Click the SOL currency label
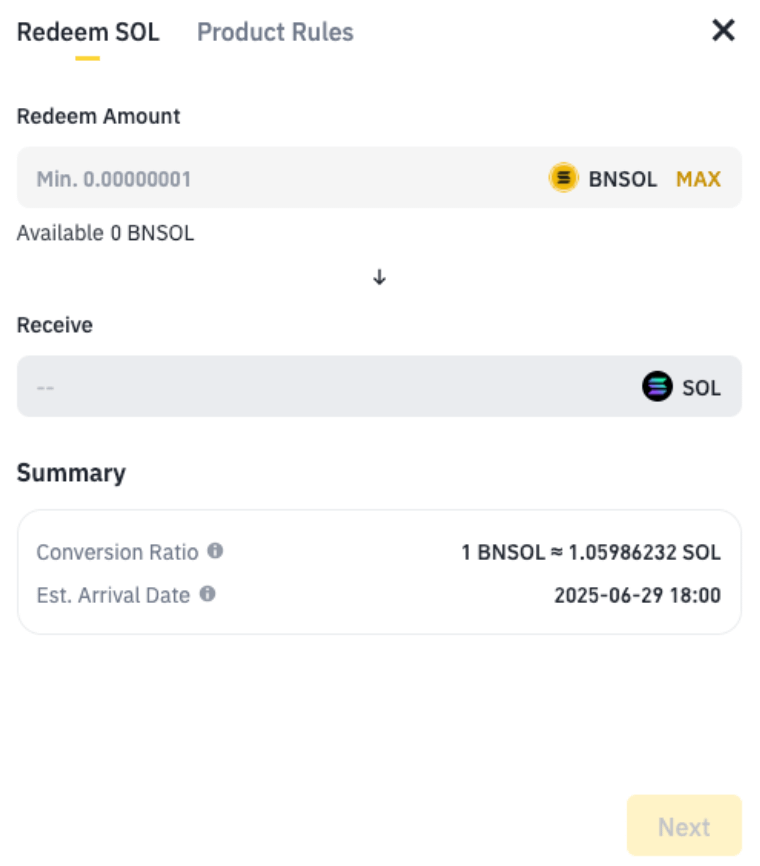 [701, 388]
